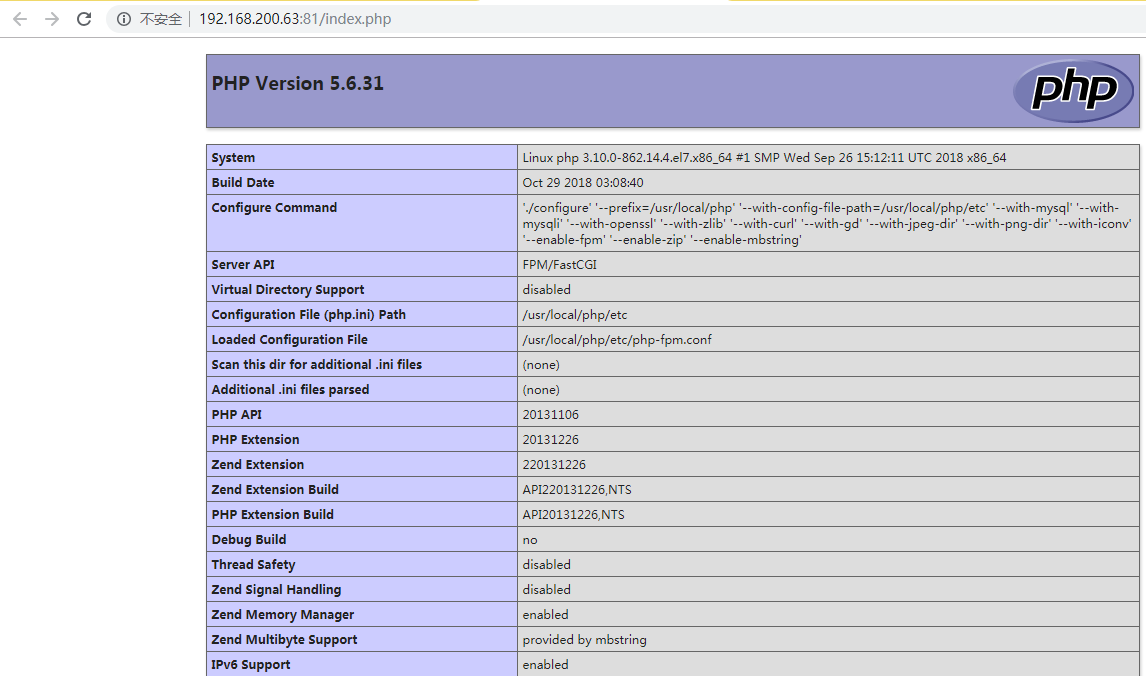
Task: Select the 'Zend Memory Manager' label
Action: (283, 615)
